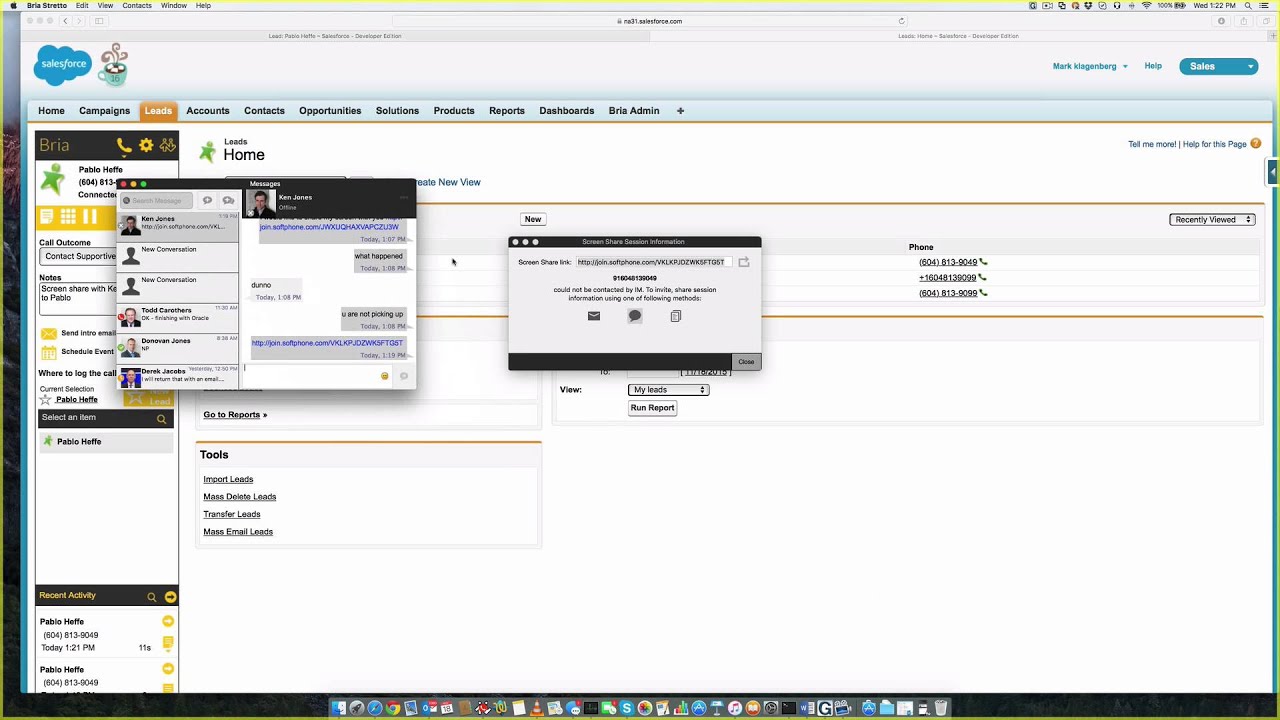Viewport: 1280px width, 720px height.
Task: Click the Help for this Page link
Action: 1215,144
